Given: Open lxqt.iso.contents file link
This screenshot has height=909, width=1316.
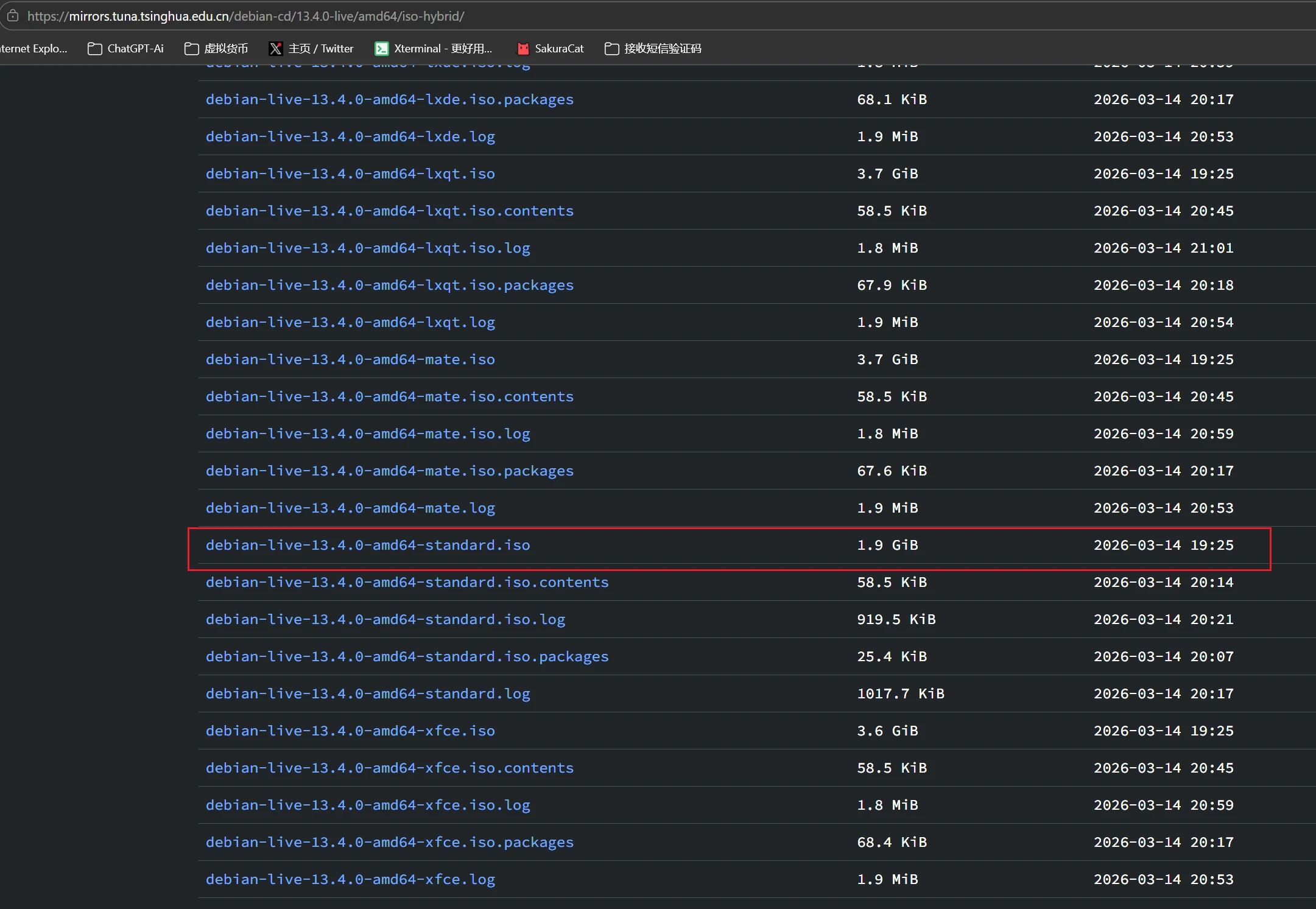Looking at the screenshot, I should pos(390,211).
